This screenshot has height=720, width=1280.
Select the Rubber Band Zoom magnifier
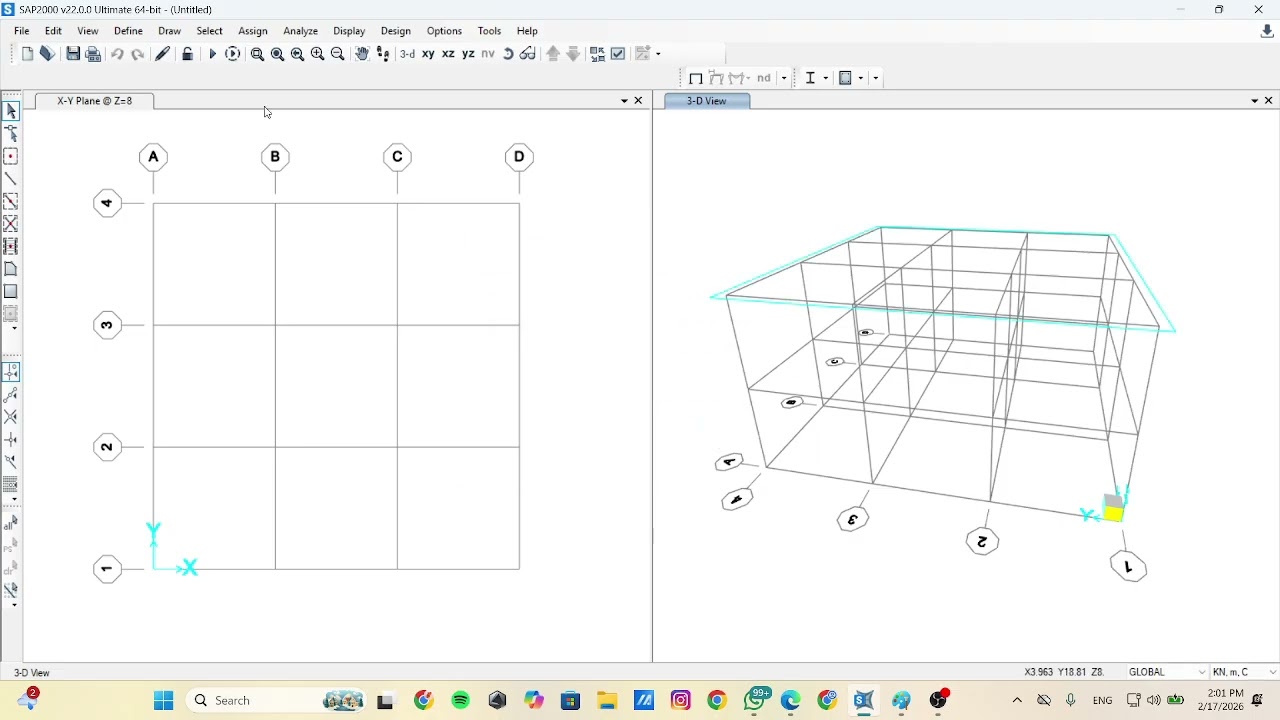257,54
